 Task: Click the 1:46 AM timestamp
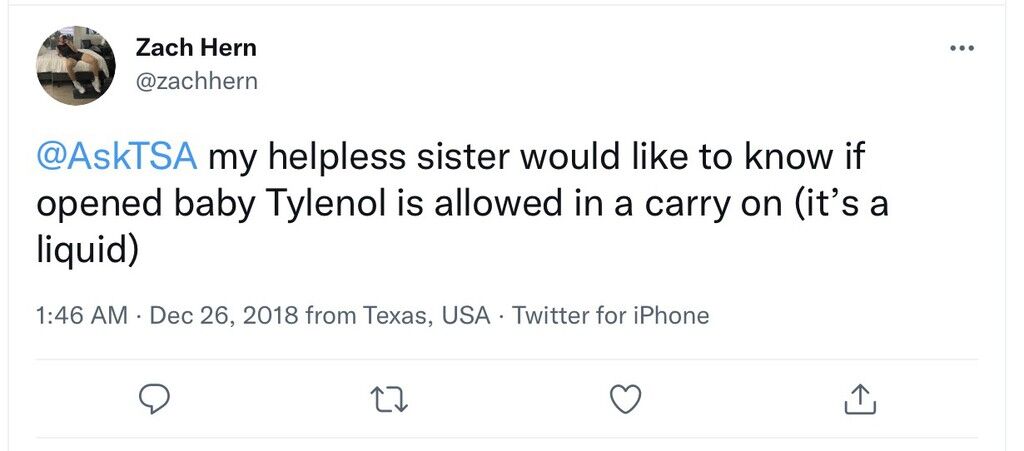(82, 315)
